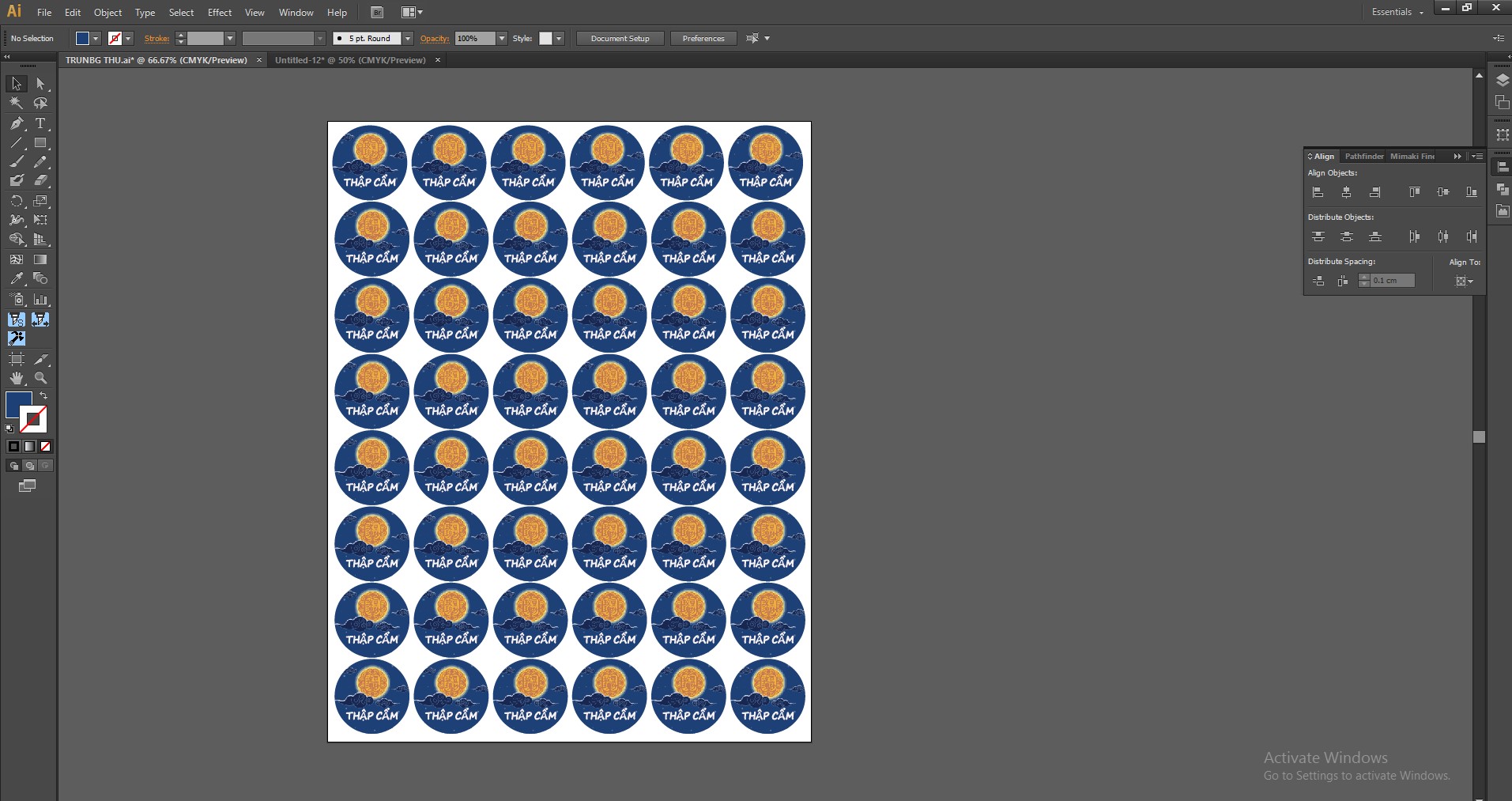Select the Type tool
Viewport: 1512px width, 801px height.
pos(40,123)
